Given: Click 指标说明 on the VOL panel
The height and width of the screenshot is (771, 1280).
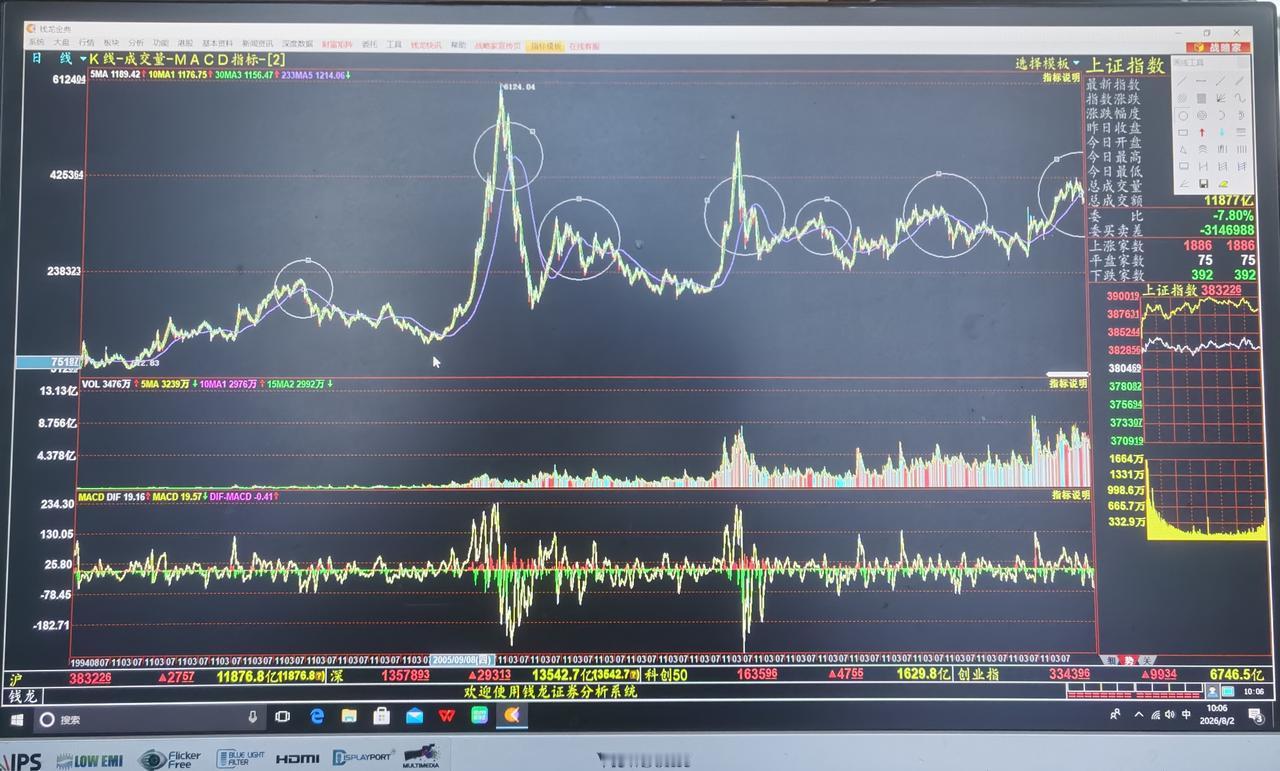Looking at the screenshot, I should [x=1067, y=383].
